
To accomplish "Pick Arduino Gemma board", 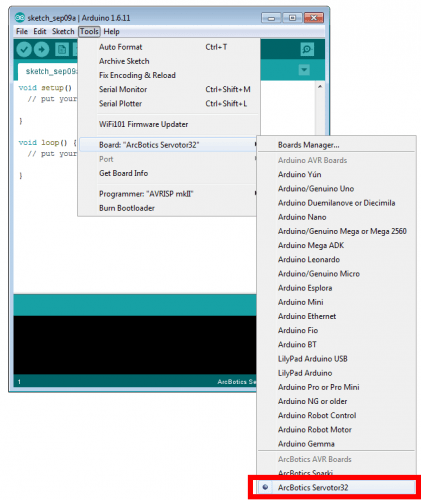I will [337, 444].
